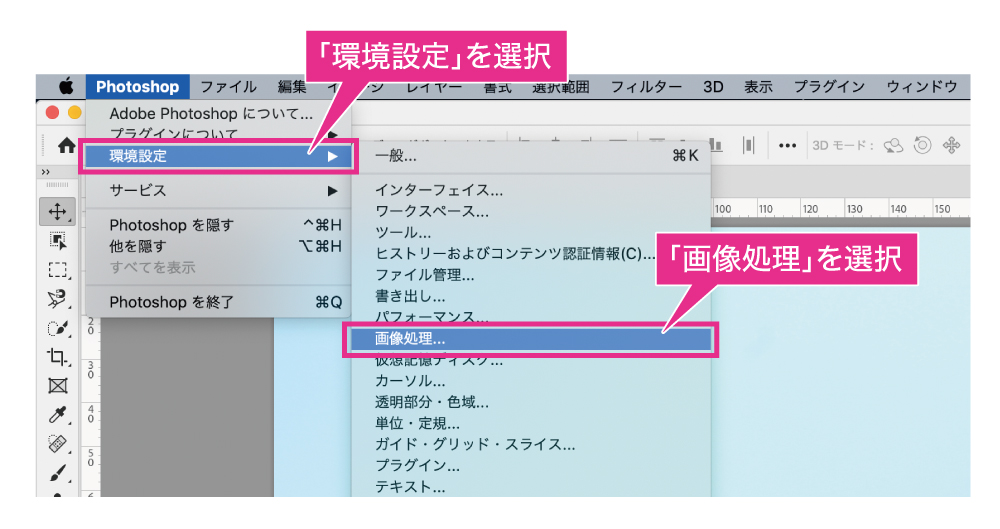Screen dimensions: 1000x529
Task: Select インターフェイス... preferences
Action: click(x=531, y=190)
